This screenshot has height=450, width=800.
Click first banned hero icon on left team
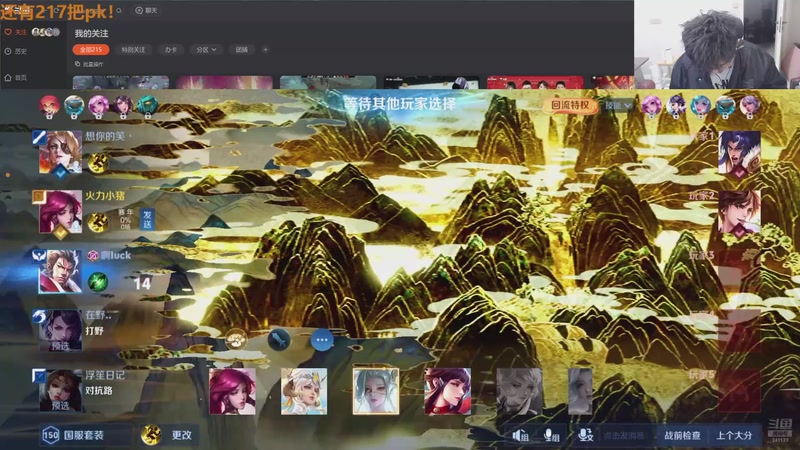[49, 106]
